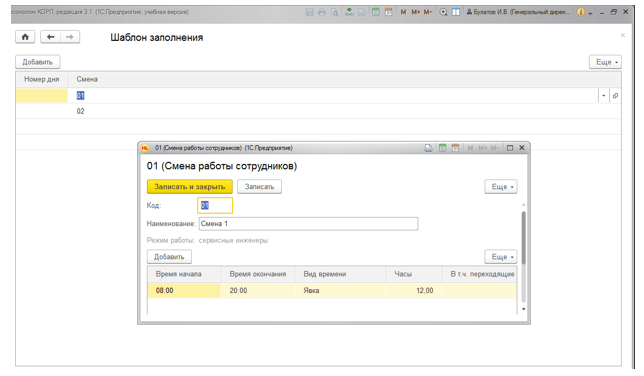
Task: Click Время начала column header
Action: (x=184, y=274)
